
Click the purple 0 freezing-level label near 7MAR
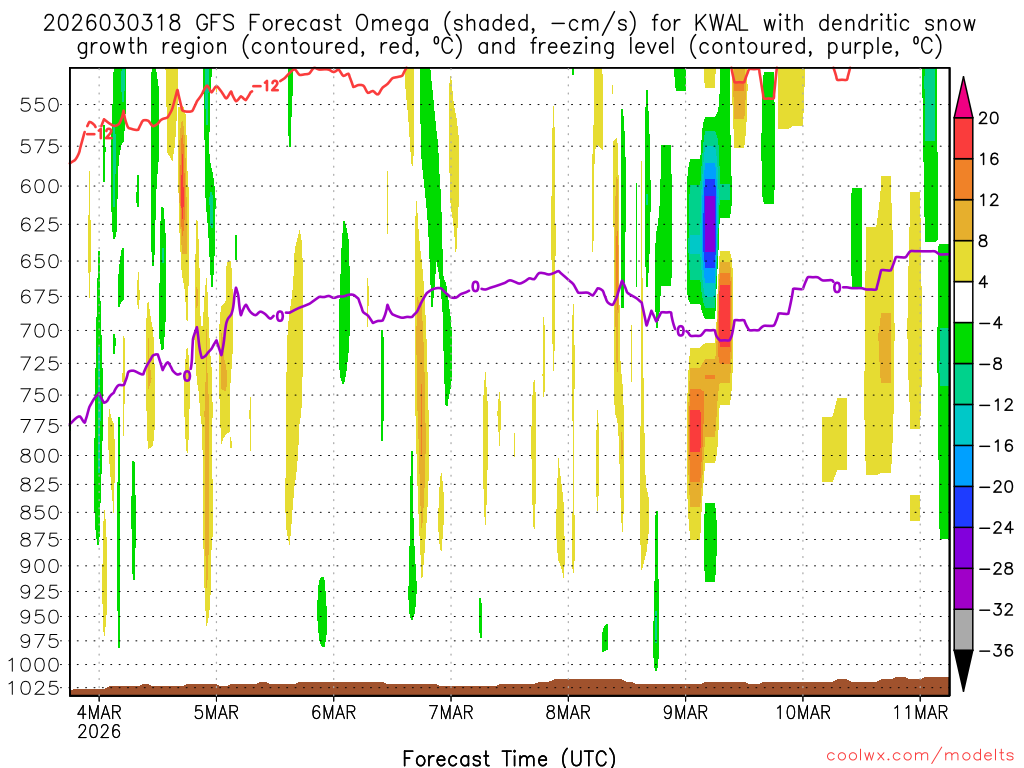click(475, 287)
